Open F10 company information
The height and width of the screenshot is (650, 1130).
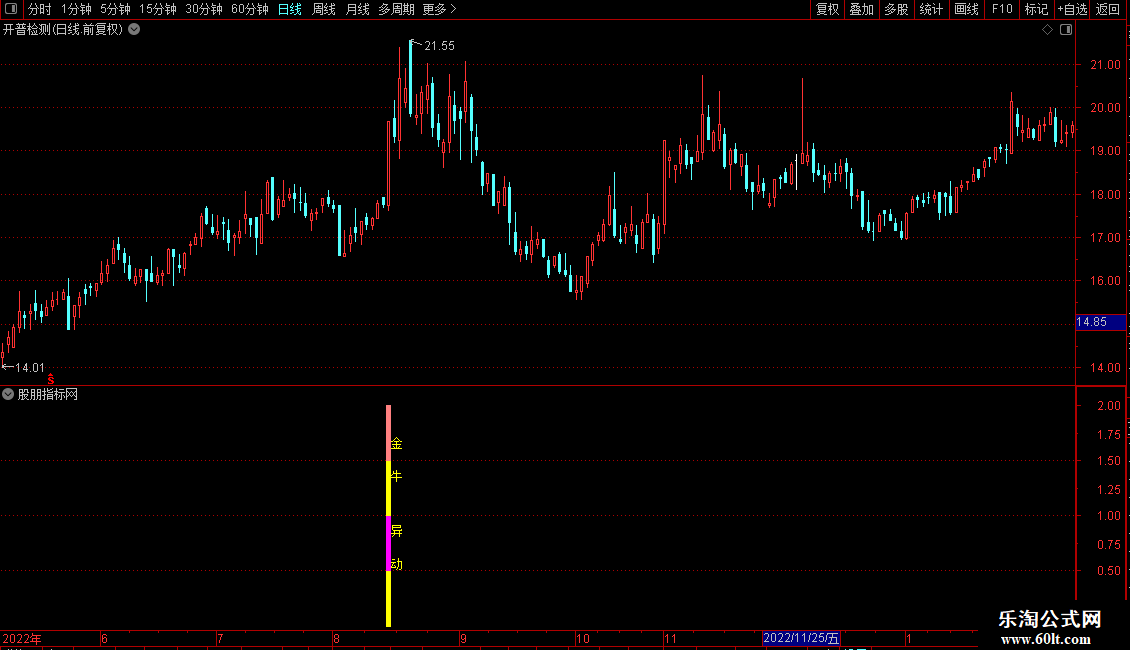click(1002, 9)
